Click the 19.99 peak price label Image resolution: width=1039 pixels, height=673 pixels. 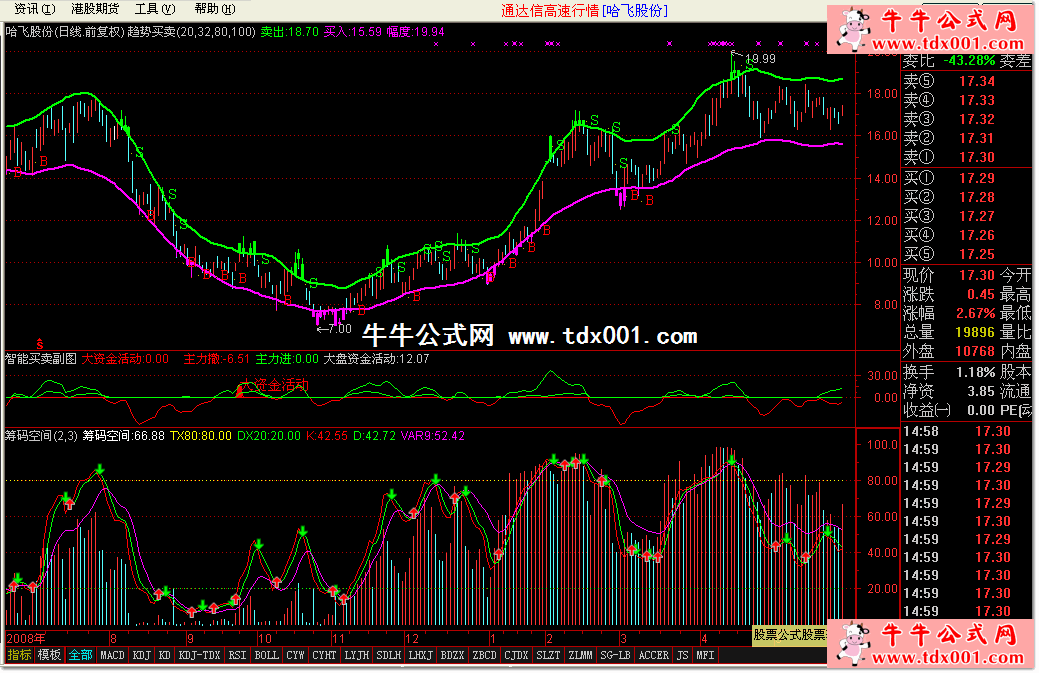760,59
